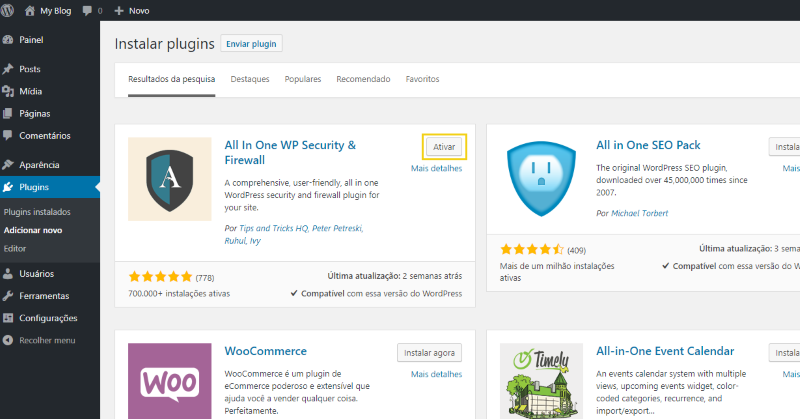Click the Recolher menu collapse arrow icon
The height and width of the screenshot is (419, 800).
[8, 340]
